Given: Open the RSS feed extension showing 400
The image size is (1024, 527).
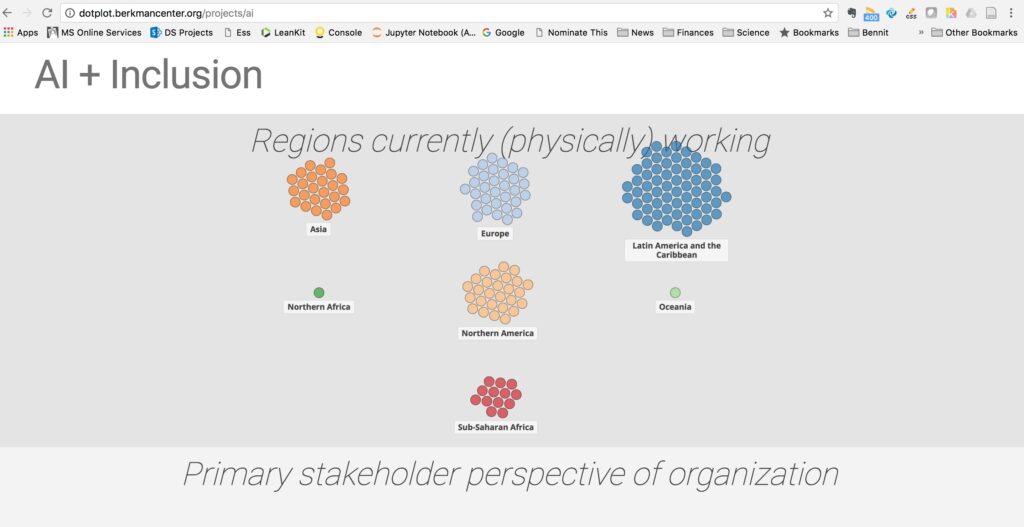Looking at the screenshot, I should tap(871, 14).
